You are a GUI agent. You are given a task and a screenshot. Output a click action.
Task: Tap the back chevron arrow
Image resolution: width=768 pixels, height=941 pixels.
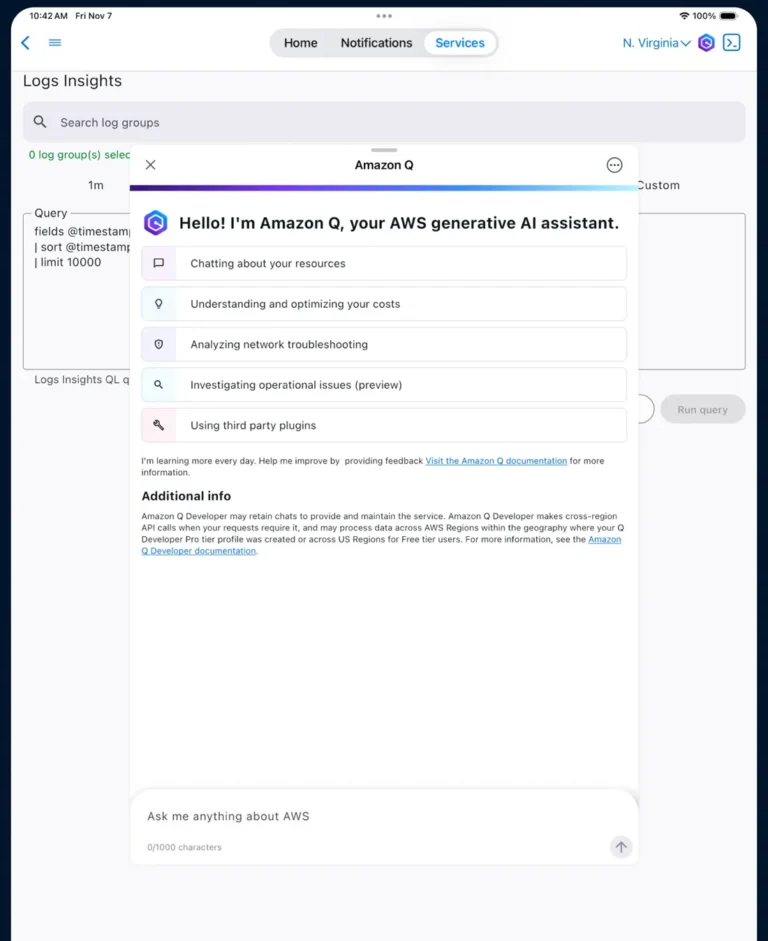(x=25, y=43)
